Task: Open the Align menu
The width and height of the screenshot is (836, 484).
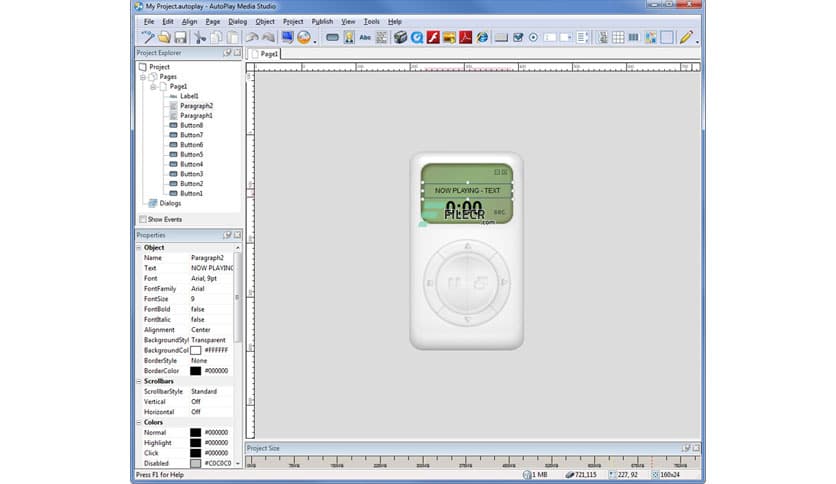Action: 189,22
